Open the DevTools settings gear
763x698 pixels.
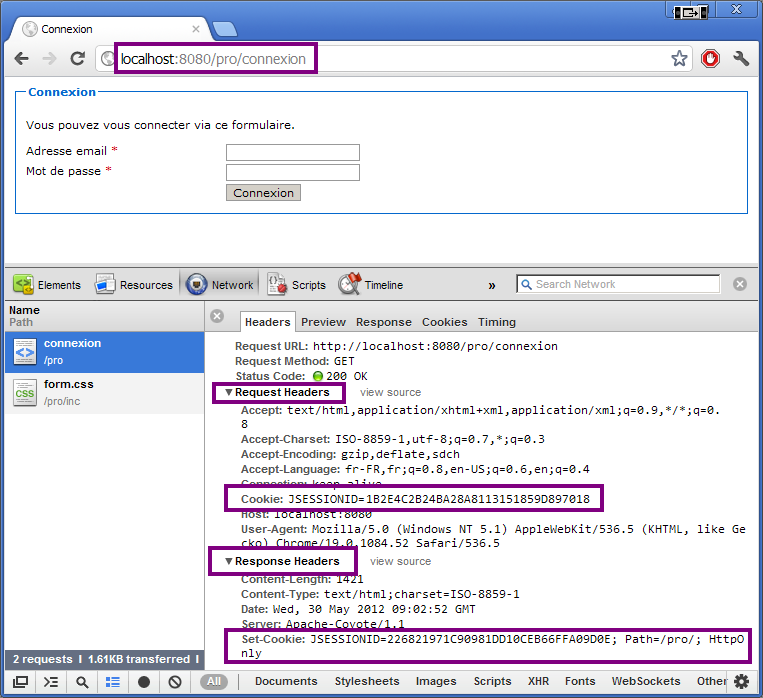coord(741,682)
